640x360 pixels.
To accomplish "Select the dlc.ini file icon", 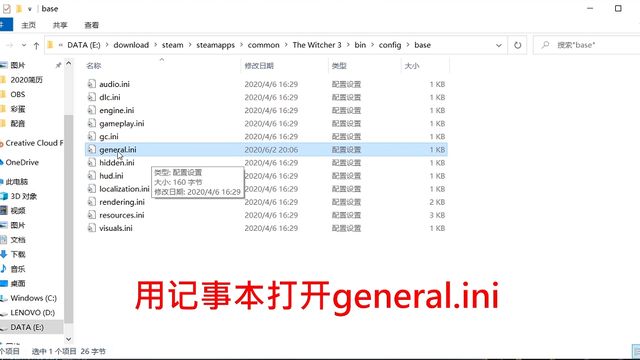I will (92, 97).
